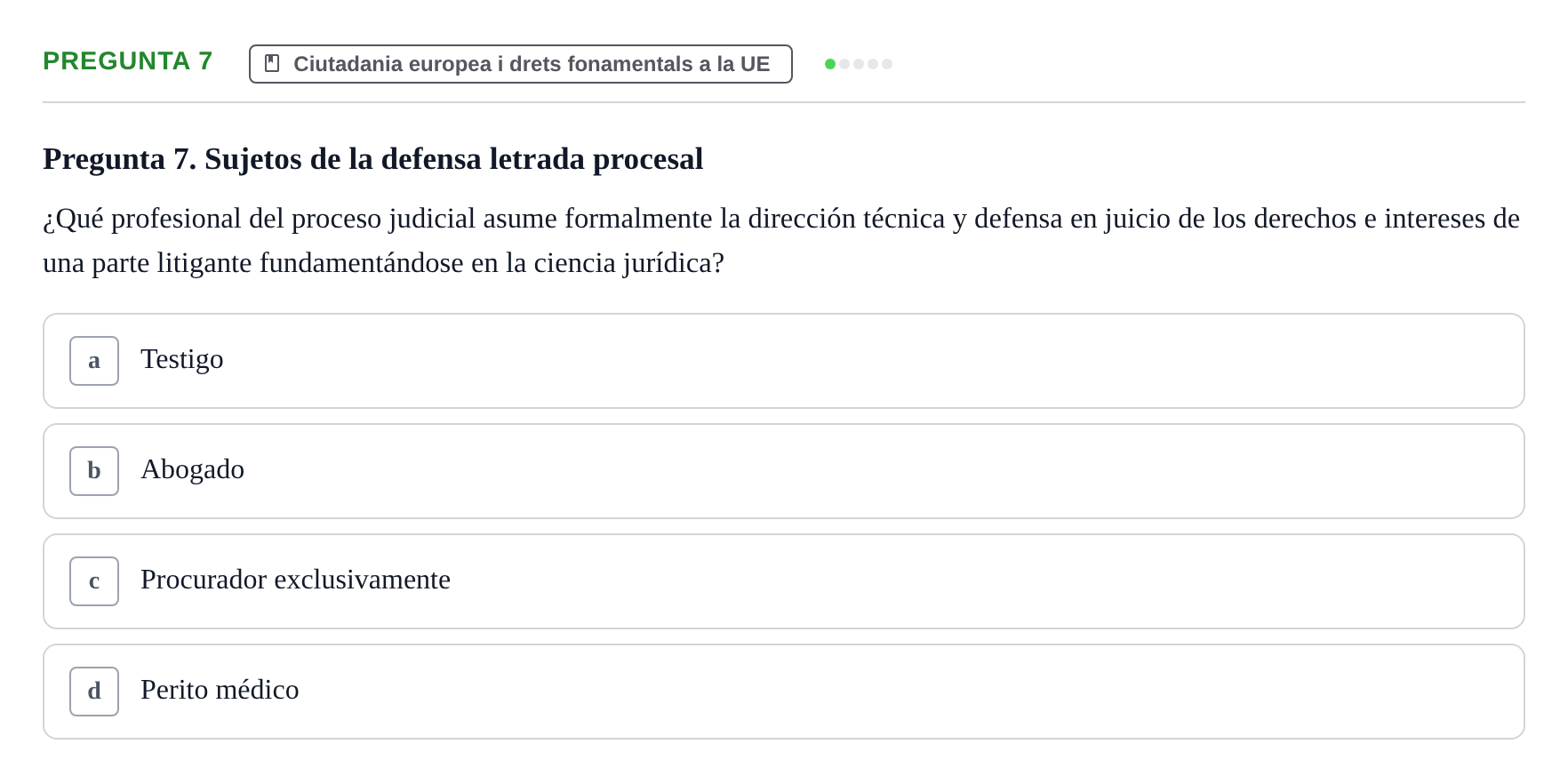1568x784 pixels.
Task: Click the letter d key box
Action: [94, 692]
